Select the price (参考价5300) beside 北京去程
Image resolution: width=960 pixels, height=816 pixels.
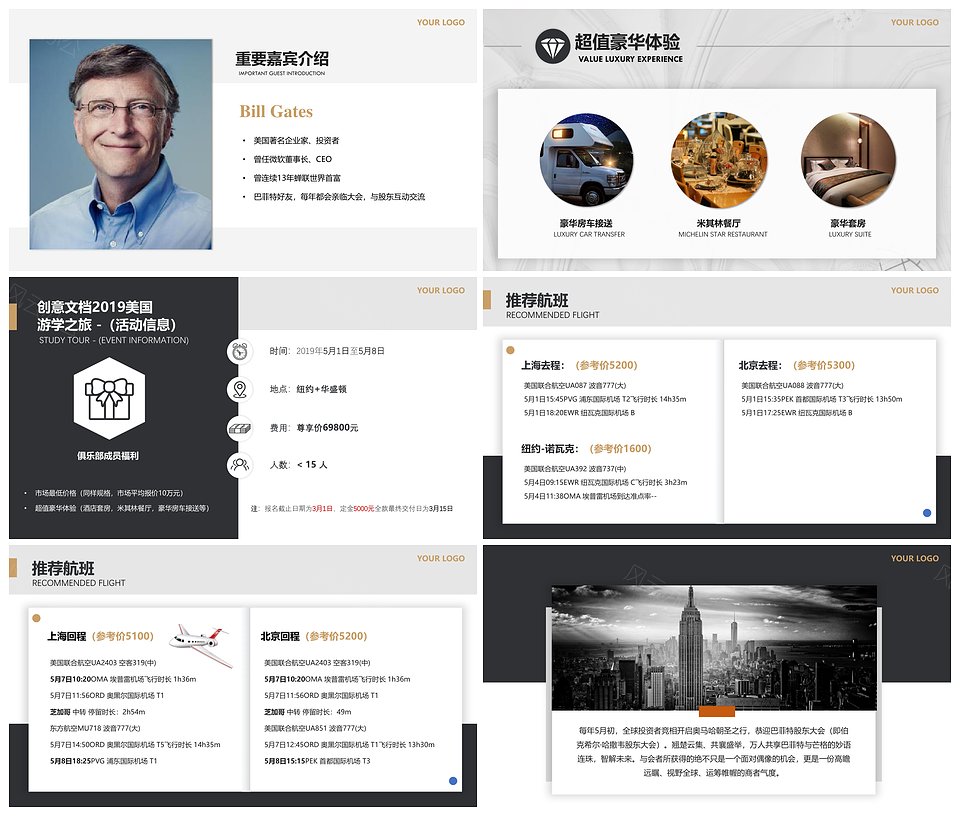pos(823,365)
